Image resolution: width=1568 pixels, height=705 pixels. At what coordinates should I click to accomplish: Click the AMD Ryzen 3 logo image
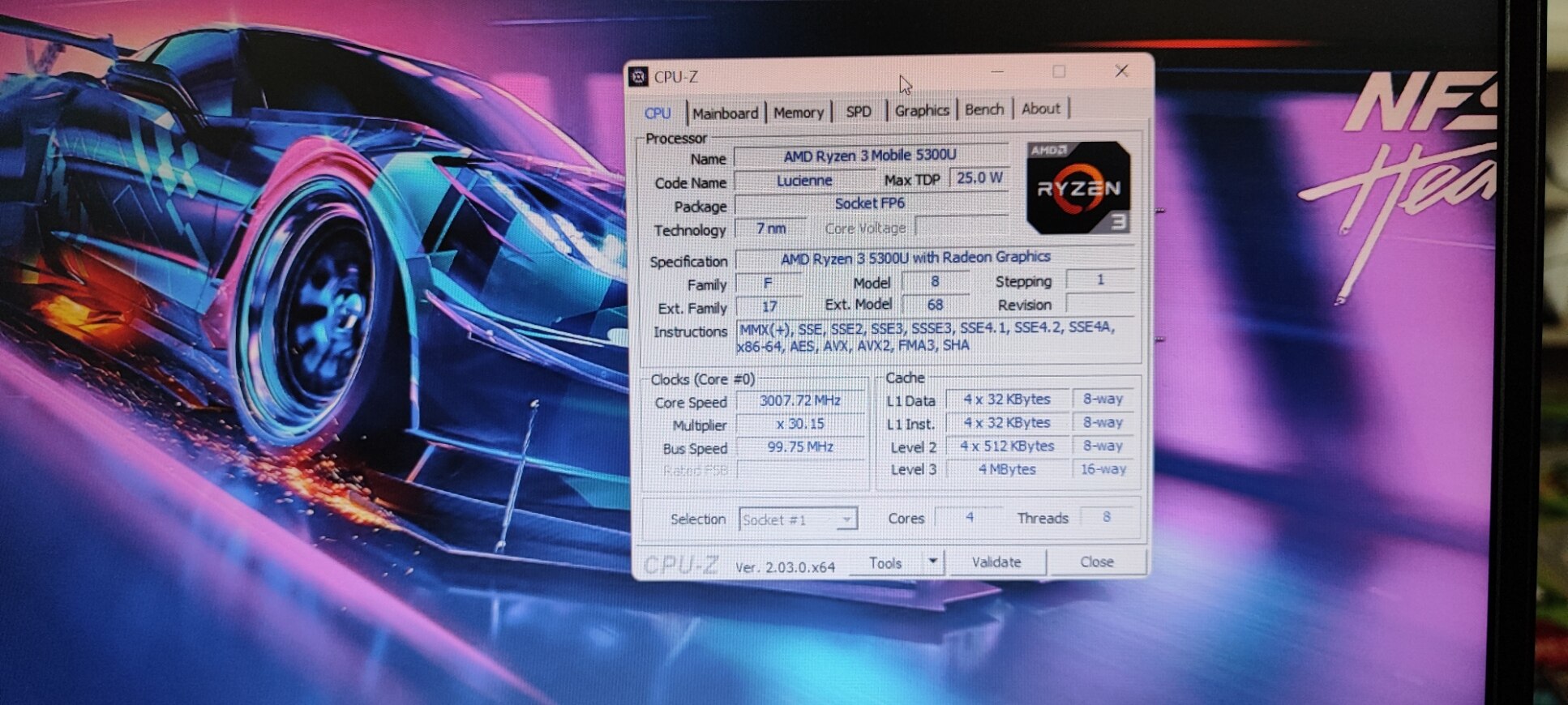1078,188
